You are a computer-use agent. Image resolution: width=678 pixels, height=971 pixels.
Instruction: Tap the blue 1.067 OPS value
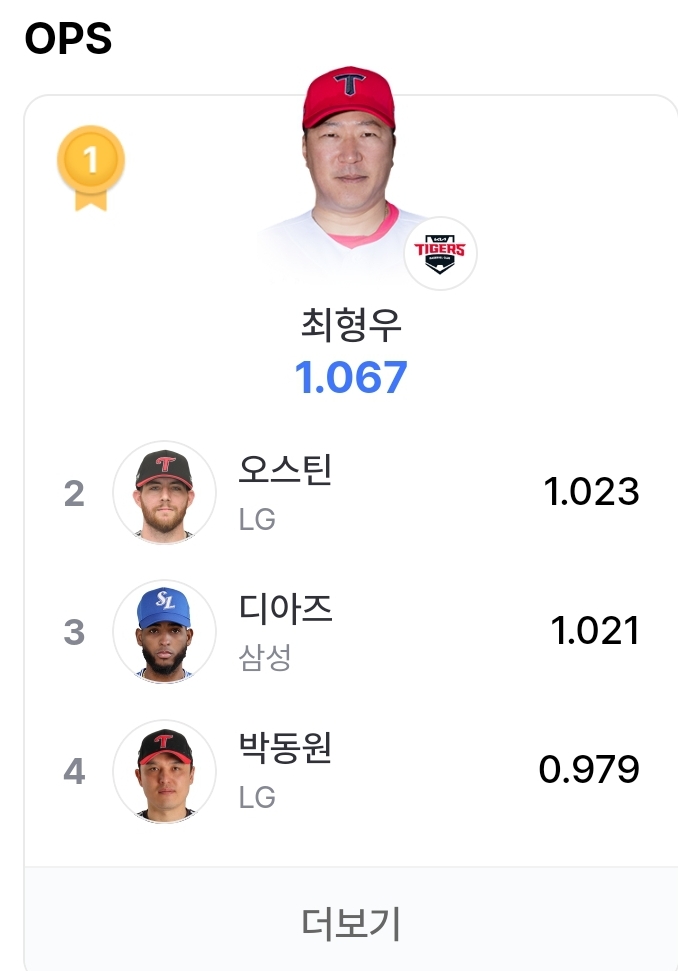[x=351, y=377]
